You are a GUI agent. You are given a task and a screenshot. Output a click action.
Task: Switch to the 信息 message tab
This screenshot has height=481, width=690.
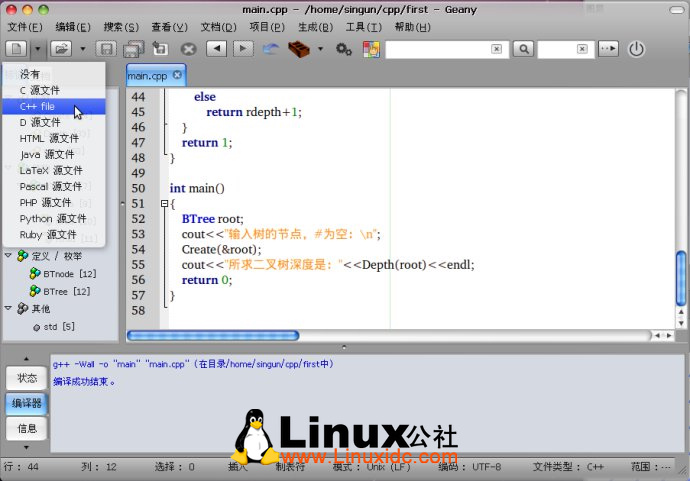click(x=27, y=428)
